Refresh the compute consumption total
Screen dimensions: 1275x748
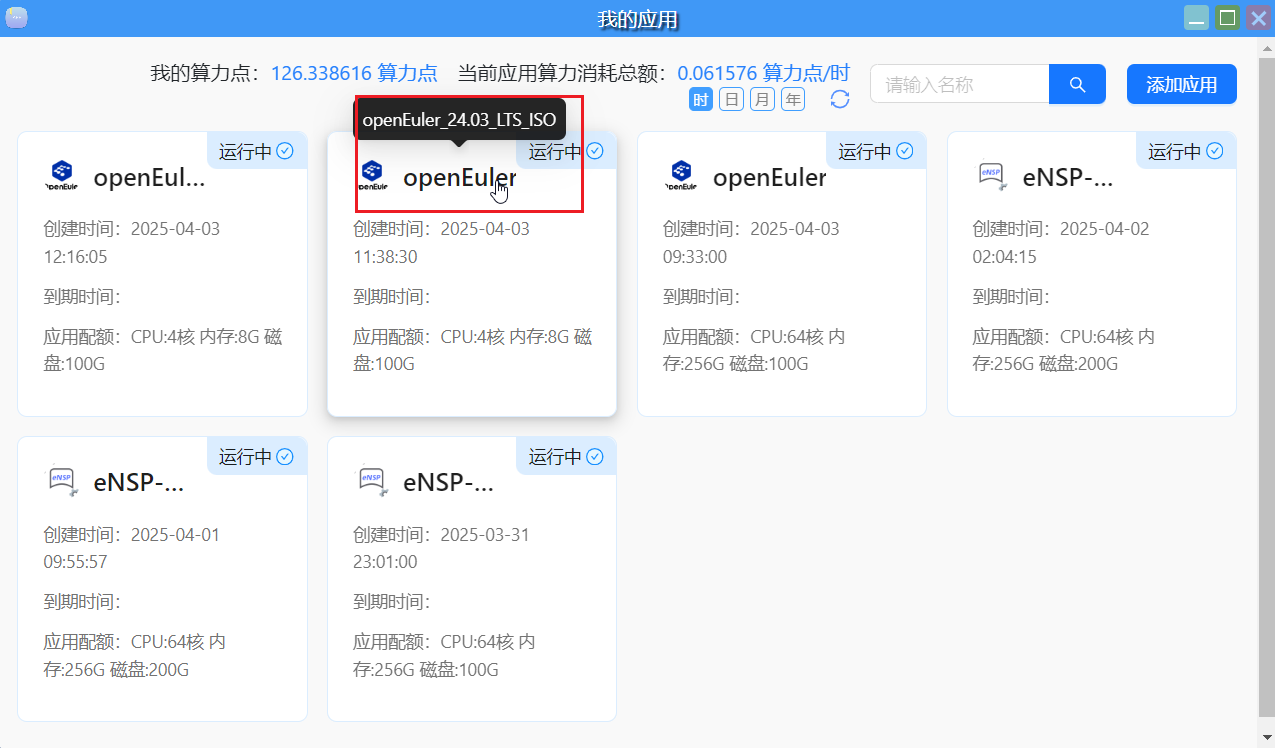(x=840, y=99)
